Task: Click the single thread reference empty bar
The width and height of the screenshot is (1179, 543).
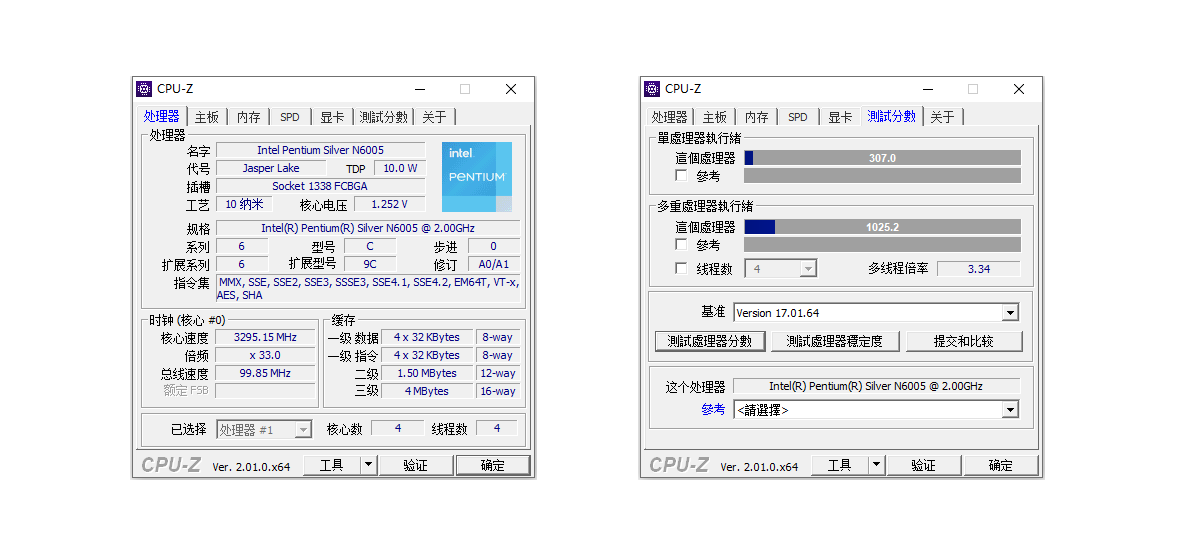Action: tap(883, 175)
